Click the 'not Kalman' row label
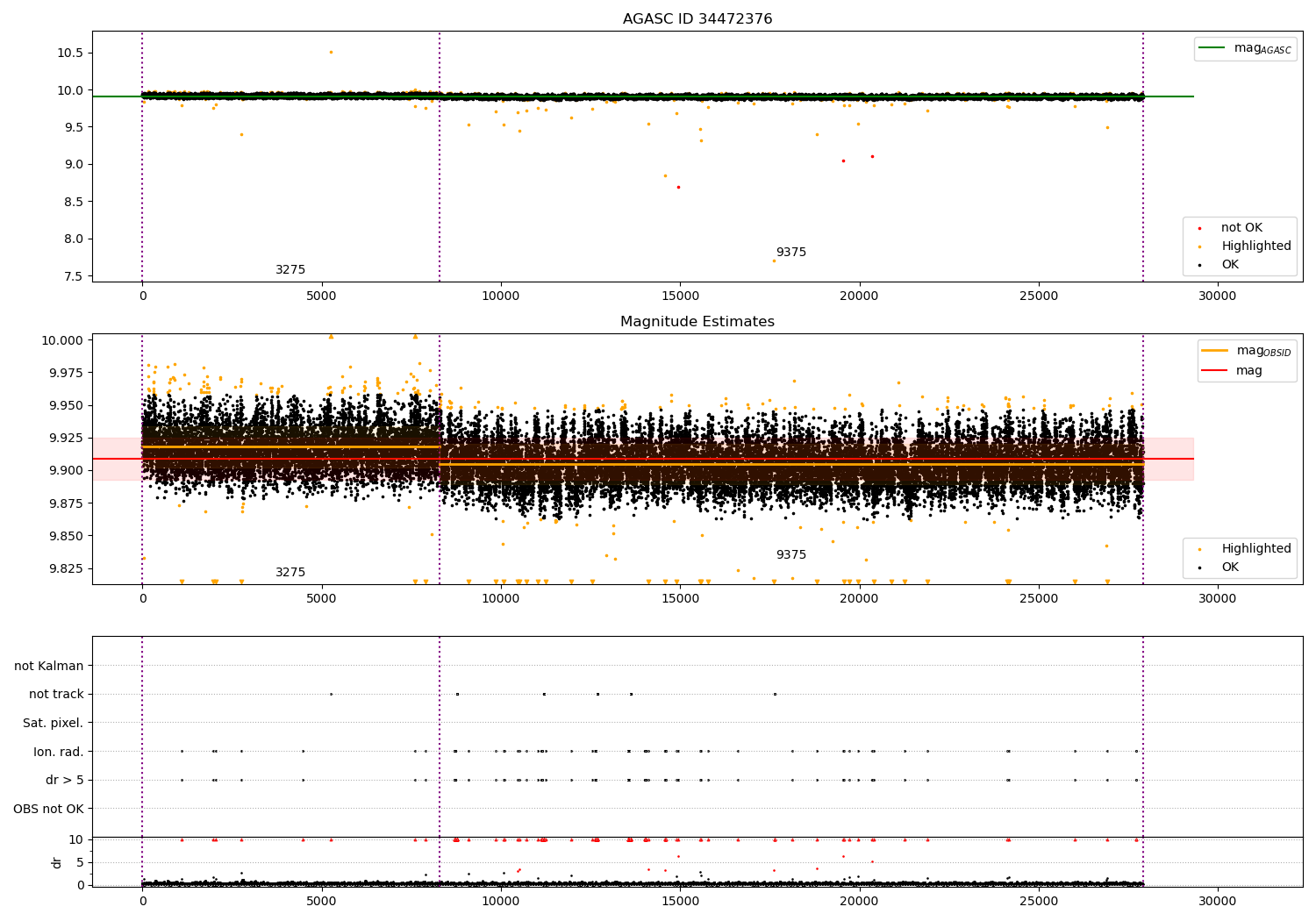Screen dimensions: 1316x921 point(49,666)
